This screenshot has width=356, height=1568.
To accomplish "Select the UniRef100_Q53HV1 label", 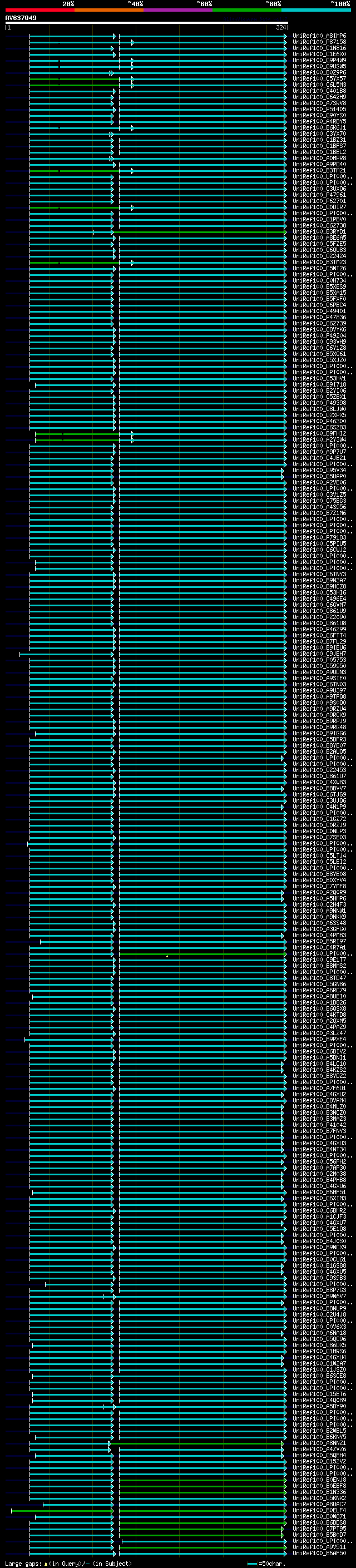I will 319,379.
